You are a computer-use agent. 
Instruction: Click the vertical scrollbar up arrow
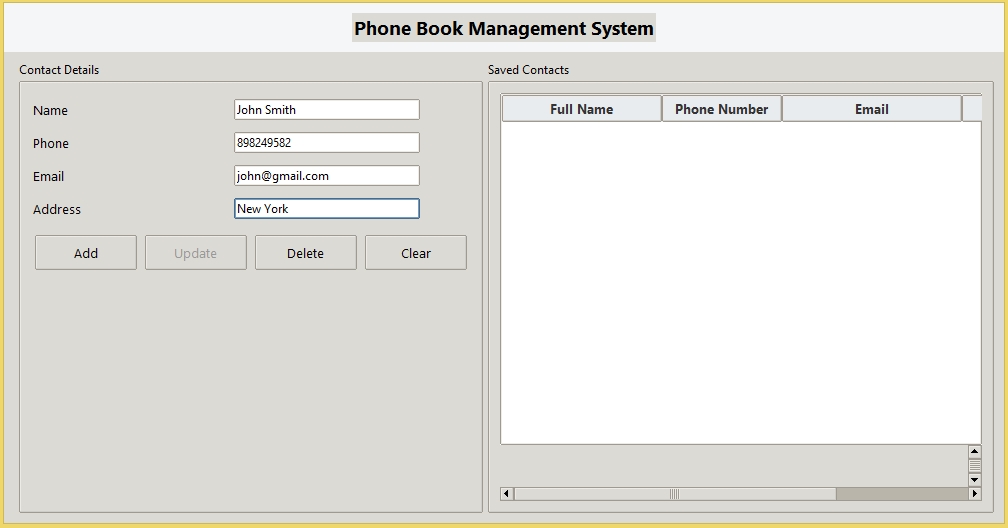[x=975, y=452]
